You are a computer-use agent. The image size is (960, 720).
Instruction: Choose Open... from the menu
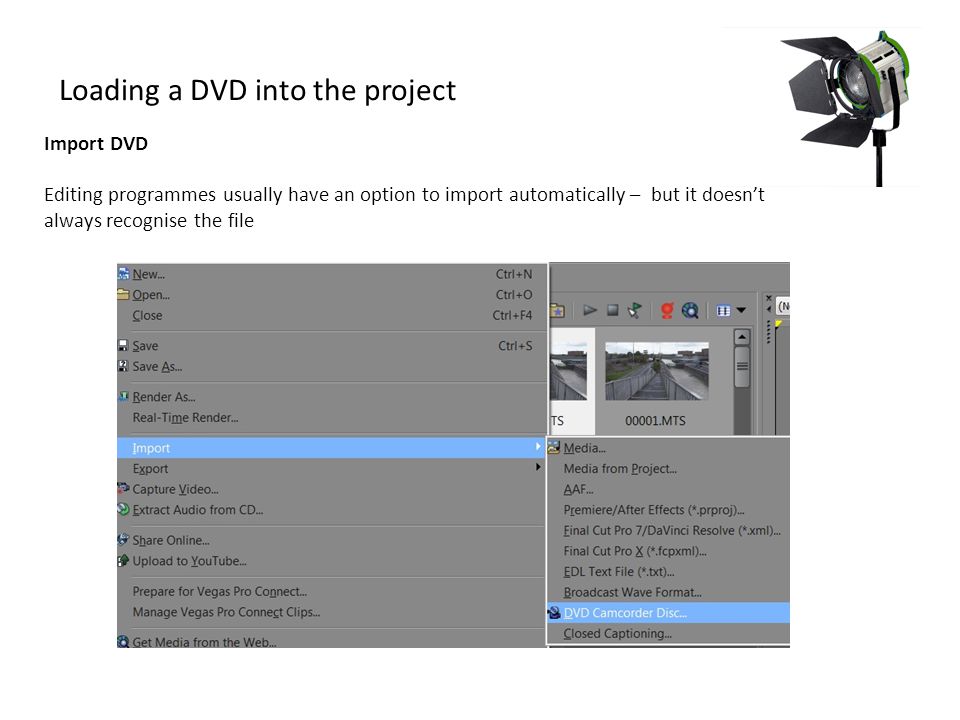331,294
